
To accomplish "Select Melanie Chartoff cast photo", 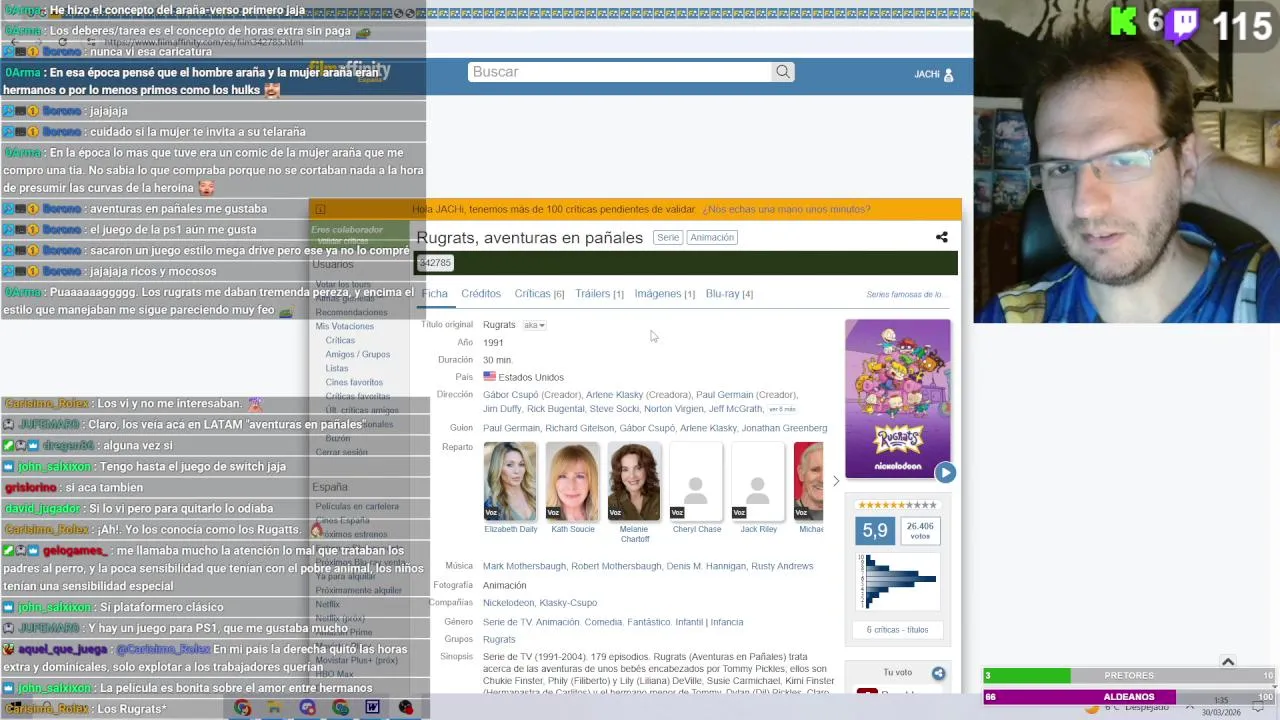I will (x=634, y=481).
